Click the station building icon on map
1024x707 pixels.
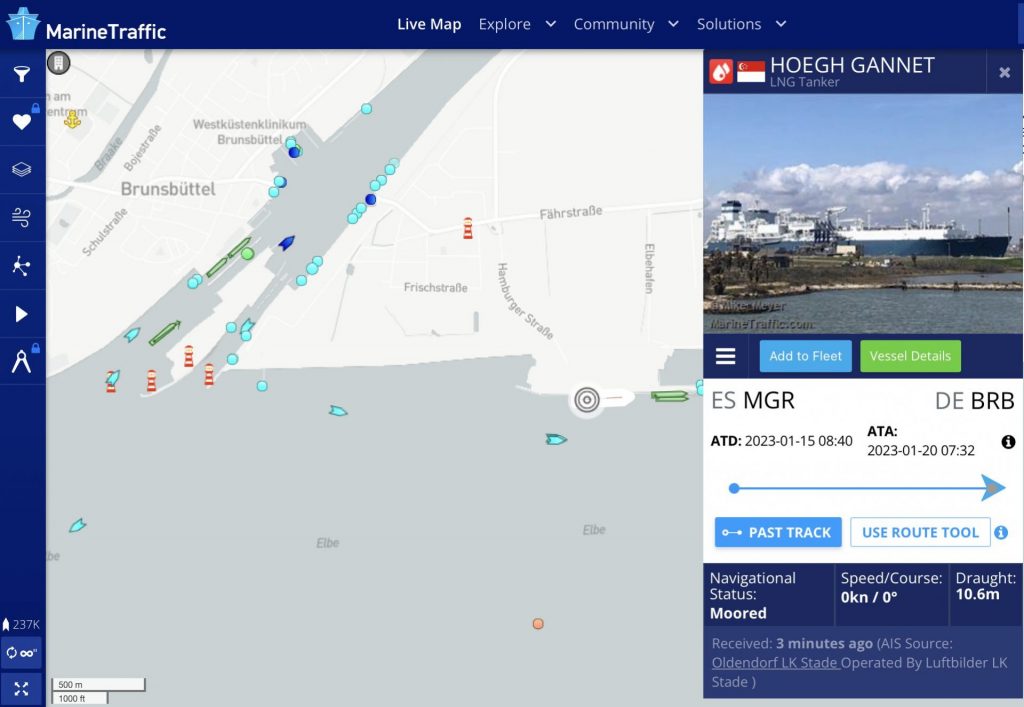(x=59, y=63)
